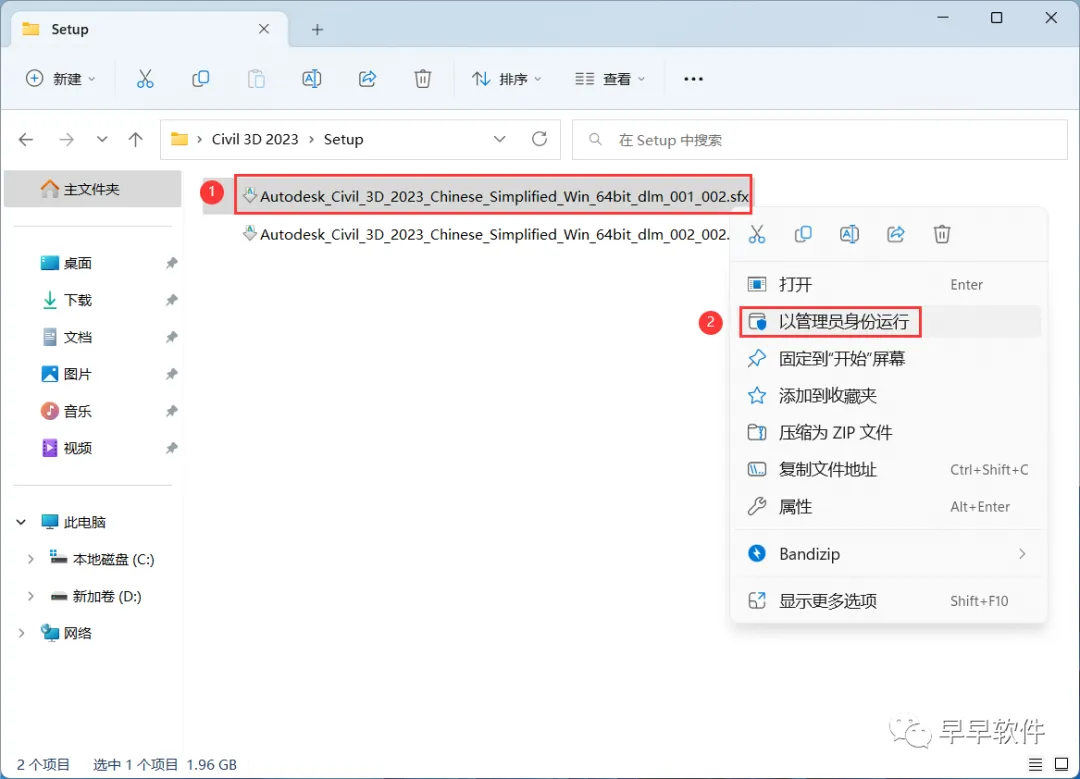Click the pin icon beside 文档
The image size is (1080, 779).
click(x=172, y=337)
